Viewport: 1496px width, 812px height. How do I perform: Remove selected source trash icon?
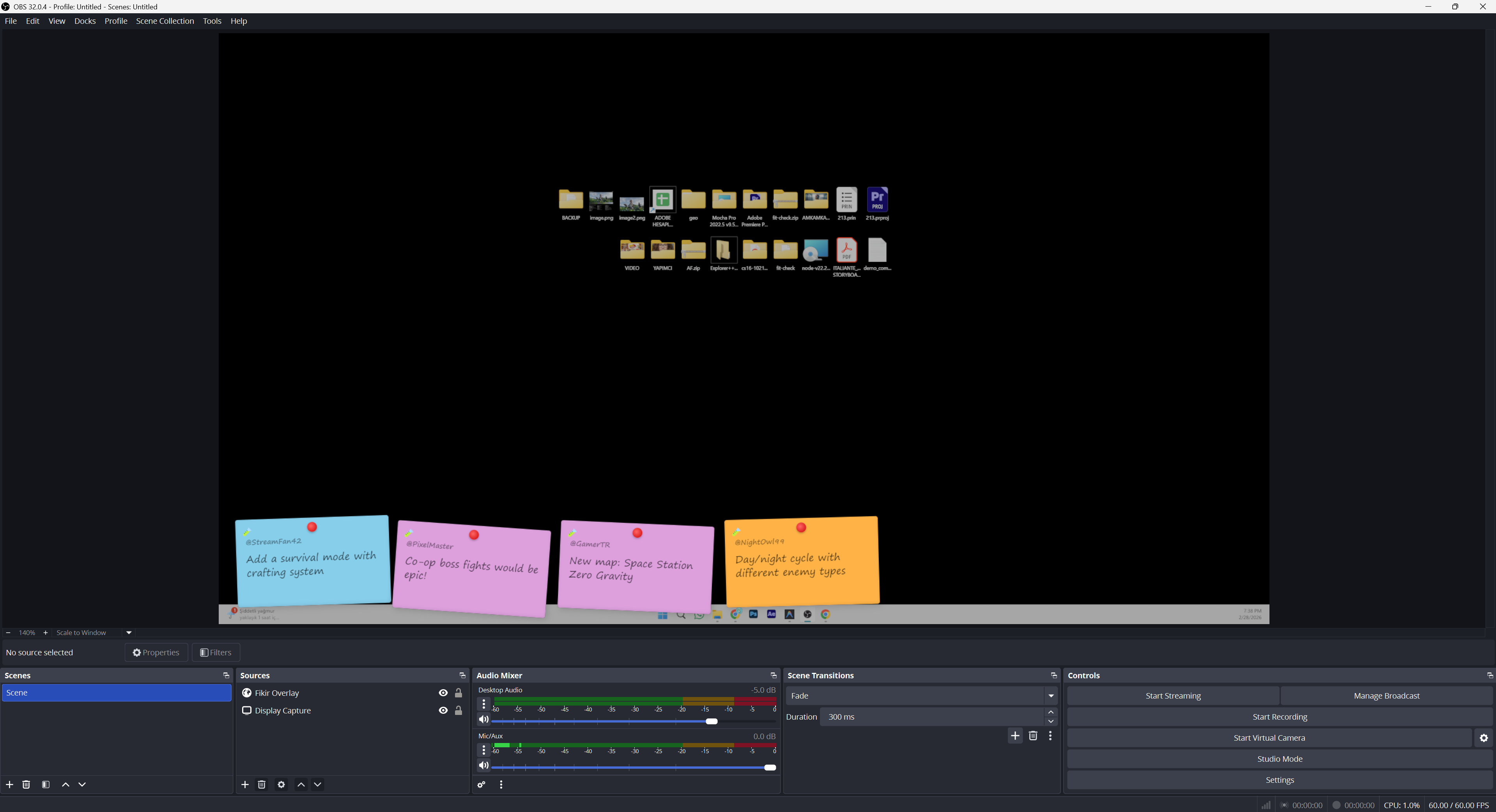click(262, 785)
